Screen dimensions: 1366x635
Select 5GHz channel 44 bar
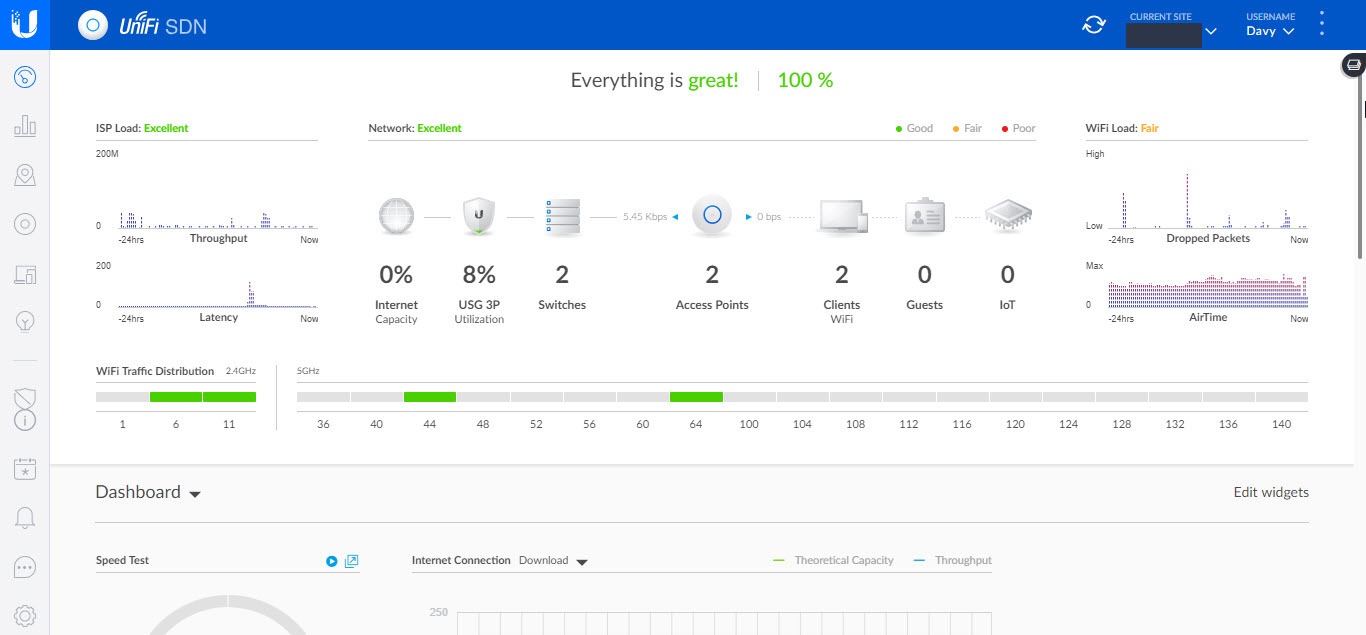point(430,397)
